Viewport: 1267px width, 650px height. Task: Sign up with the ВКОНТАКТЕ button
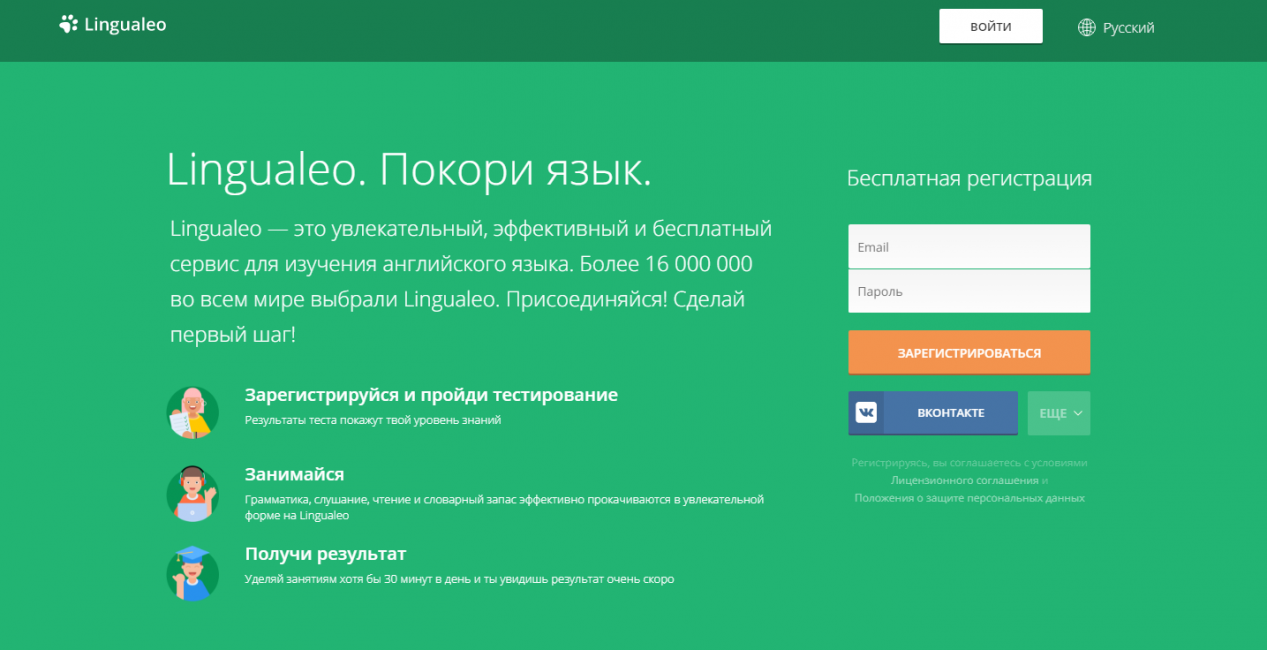pyautogui.click(x=933, y=413)
